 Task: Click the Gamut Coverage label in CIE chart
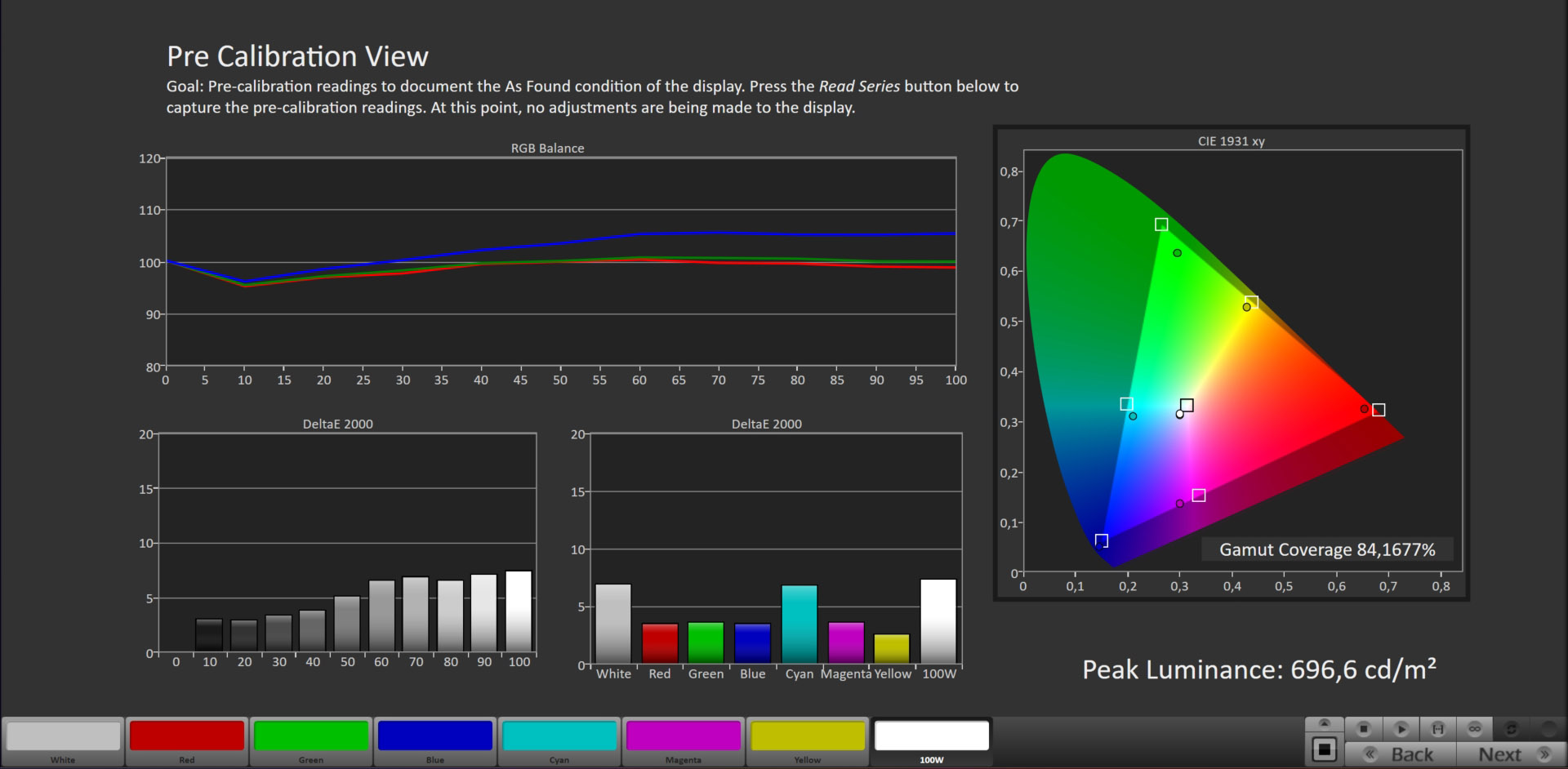pyautogui.click(x=1326, y=549)
